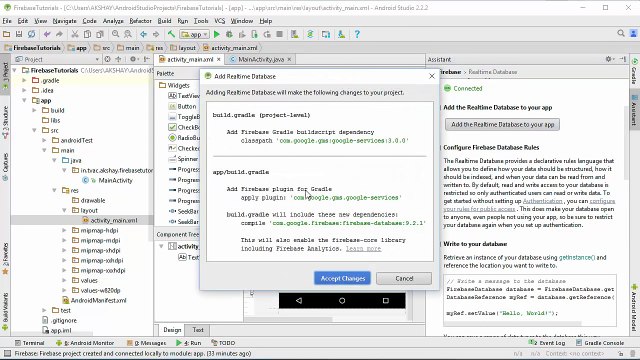Click the Debug app bug icon
This screenshot has width=640, height=360.
tap(229, 34)
